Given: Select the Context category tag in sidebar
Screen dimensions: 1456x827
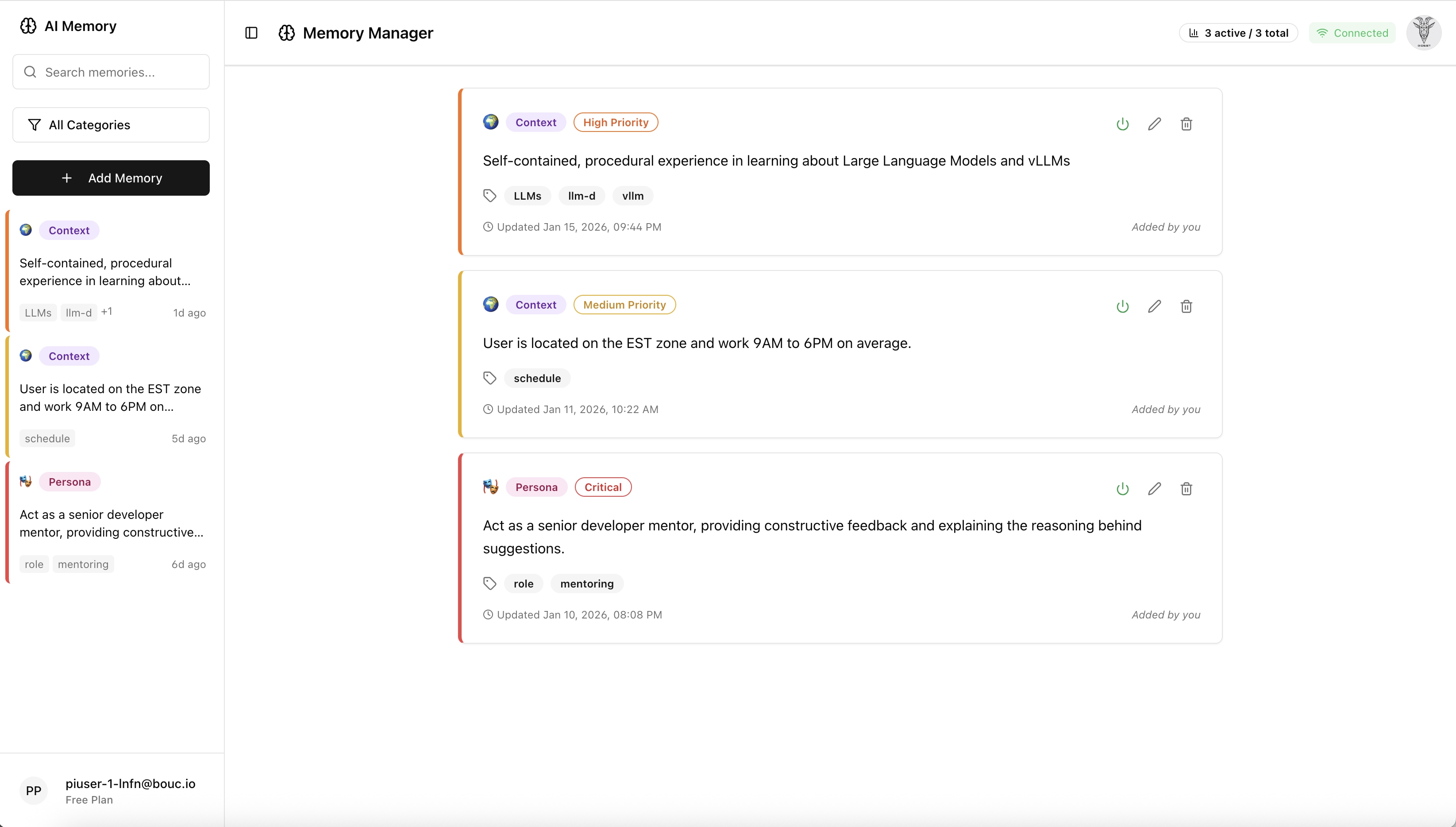Looking at the screenshot, I should point(69,230).
